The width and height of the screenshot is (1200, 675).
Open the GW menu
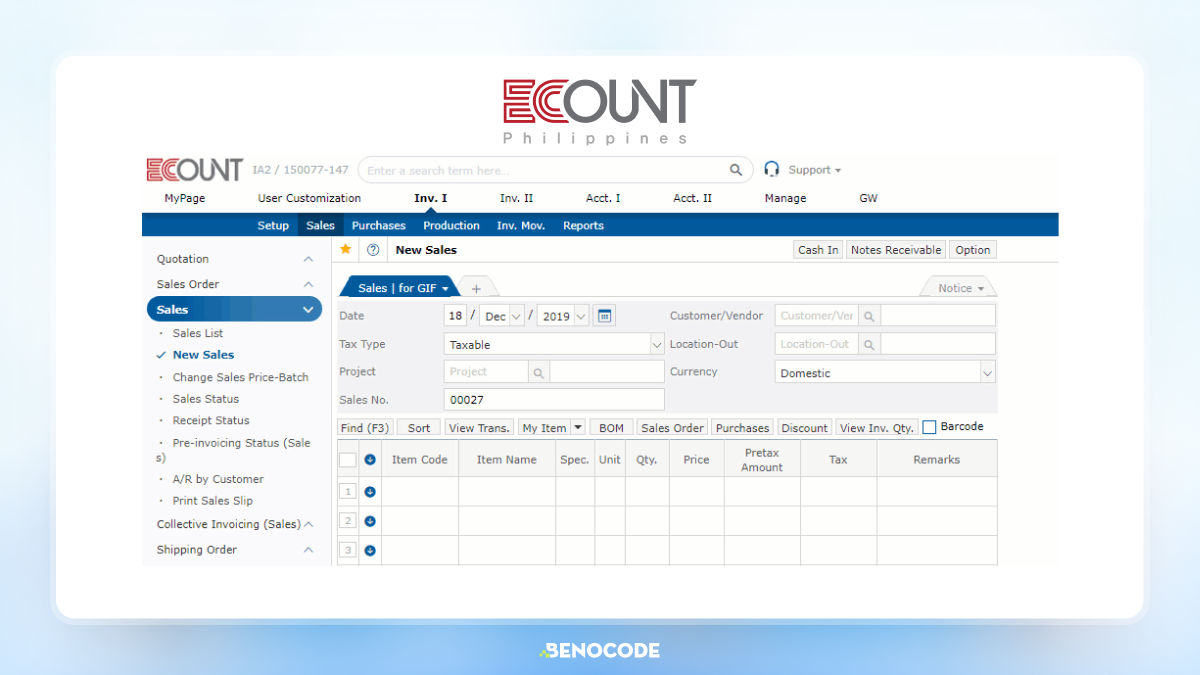(868, 198)
